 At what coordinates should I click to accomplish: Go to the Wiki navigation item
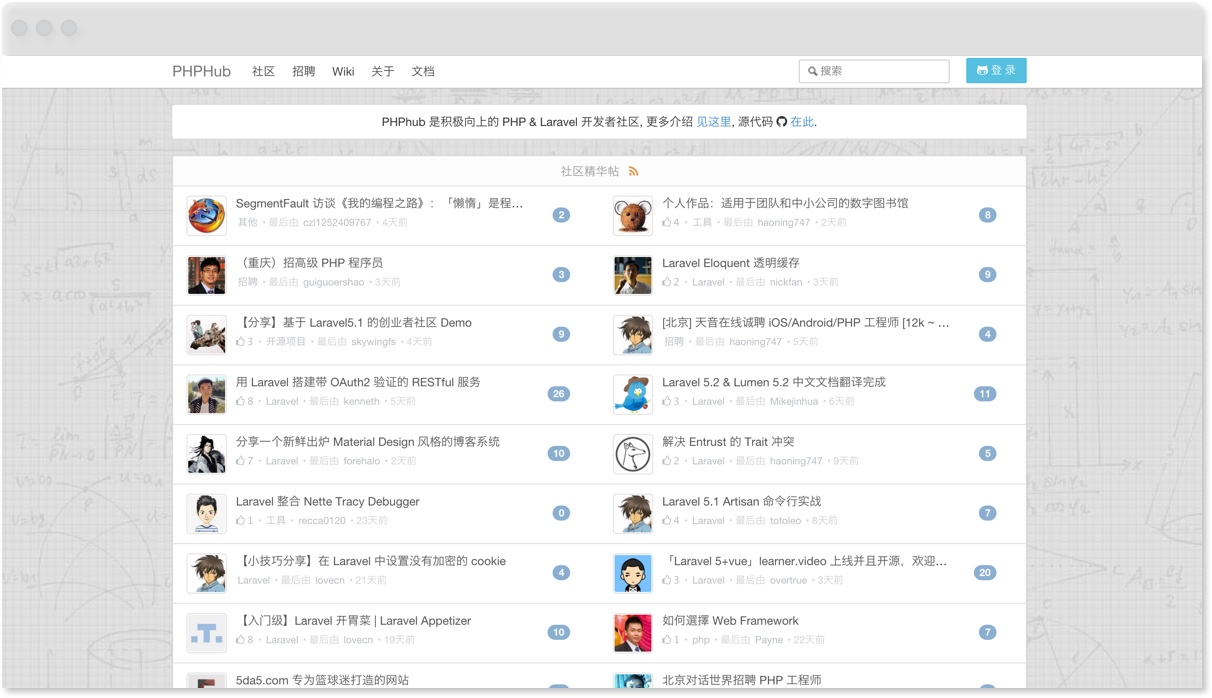coord(343,72)
